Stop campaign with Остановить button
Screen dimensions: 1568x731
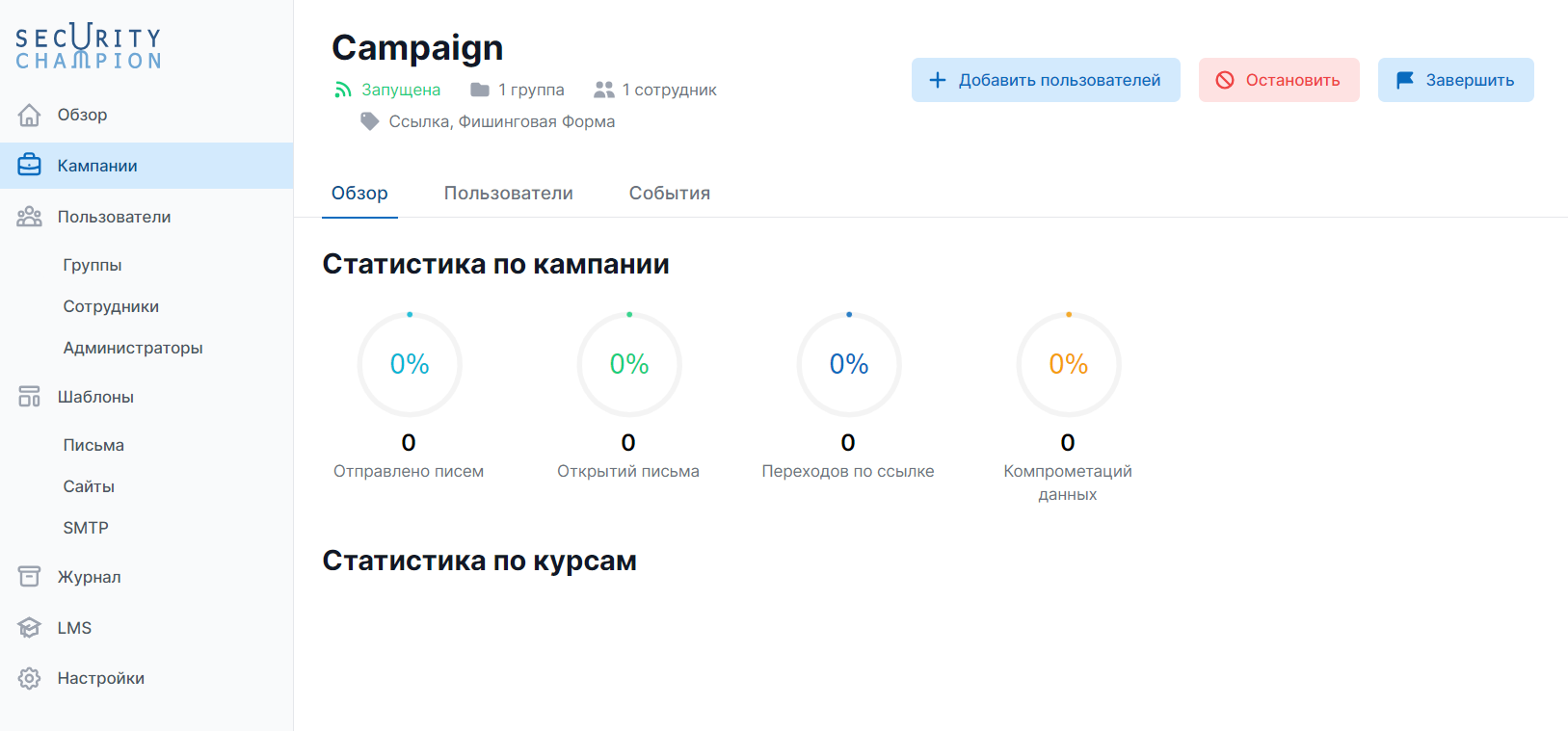[1279, 80]
